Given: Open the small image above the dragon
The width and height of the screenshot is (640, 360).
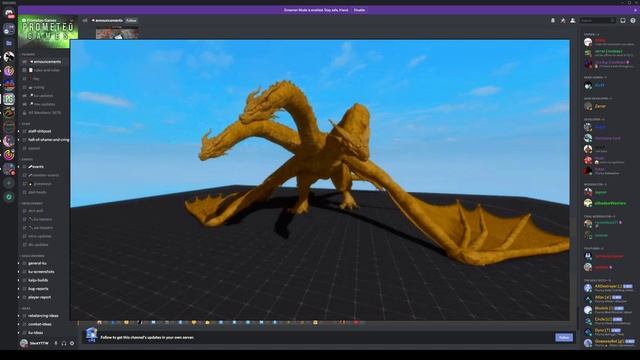Looking at the screenshot, I should 117,33.
